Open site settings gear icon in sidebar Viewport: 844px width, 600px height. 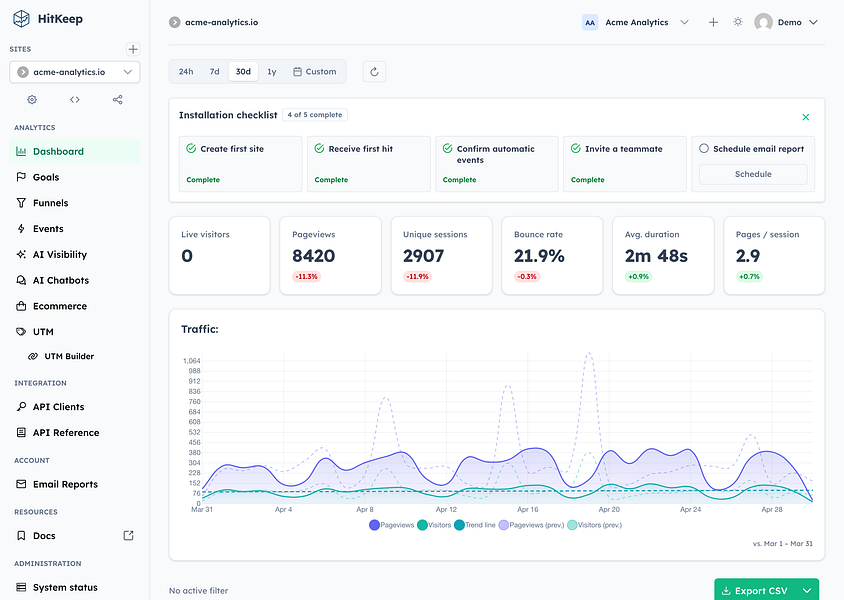pyautogui.click(x=32, y=100)
